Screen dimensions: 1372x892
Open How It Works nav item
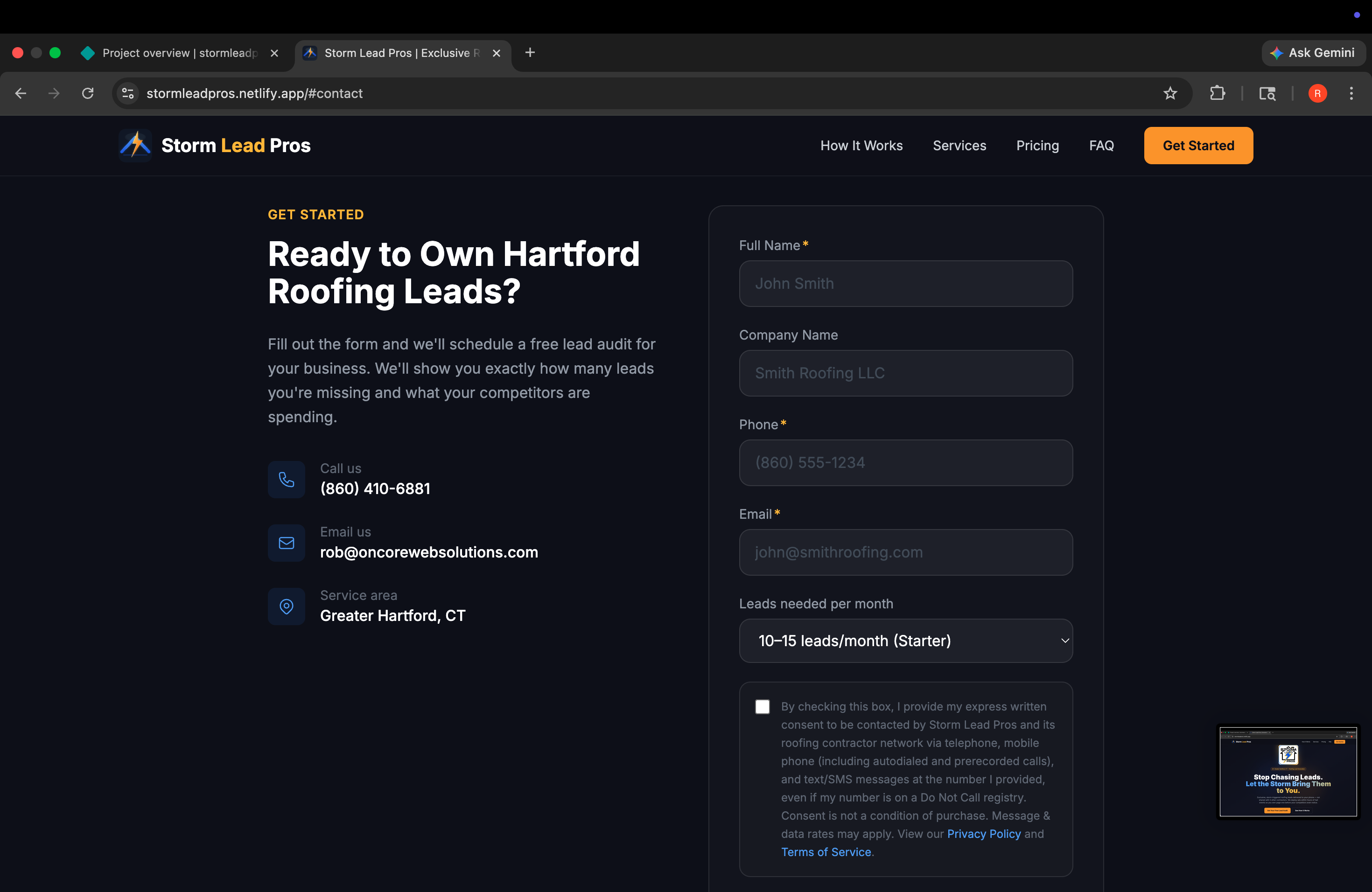coord(861,146)
